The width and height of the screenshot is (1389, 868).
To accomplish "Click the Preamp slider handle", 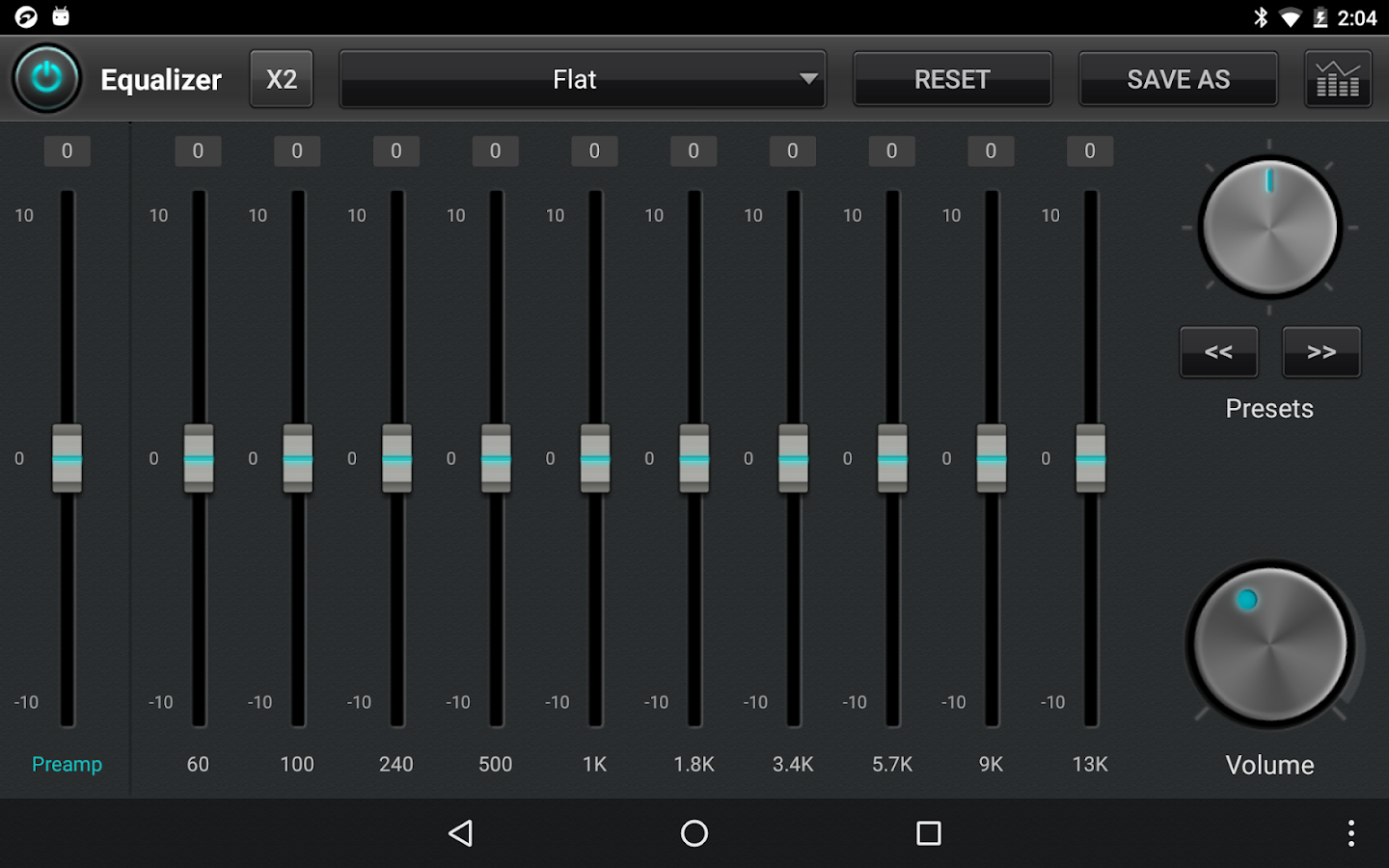I will [67, 458].
